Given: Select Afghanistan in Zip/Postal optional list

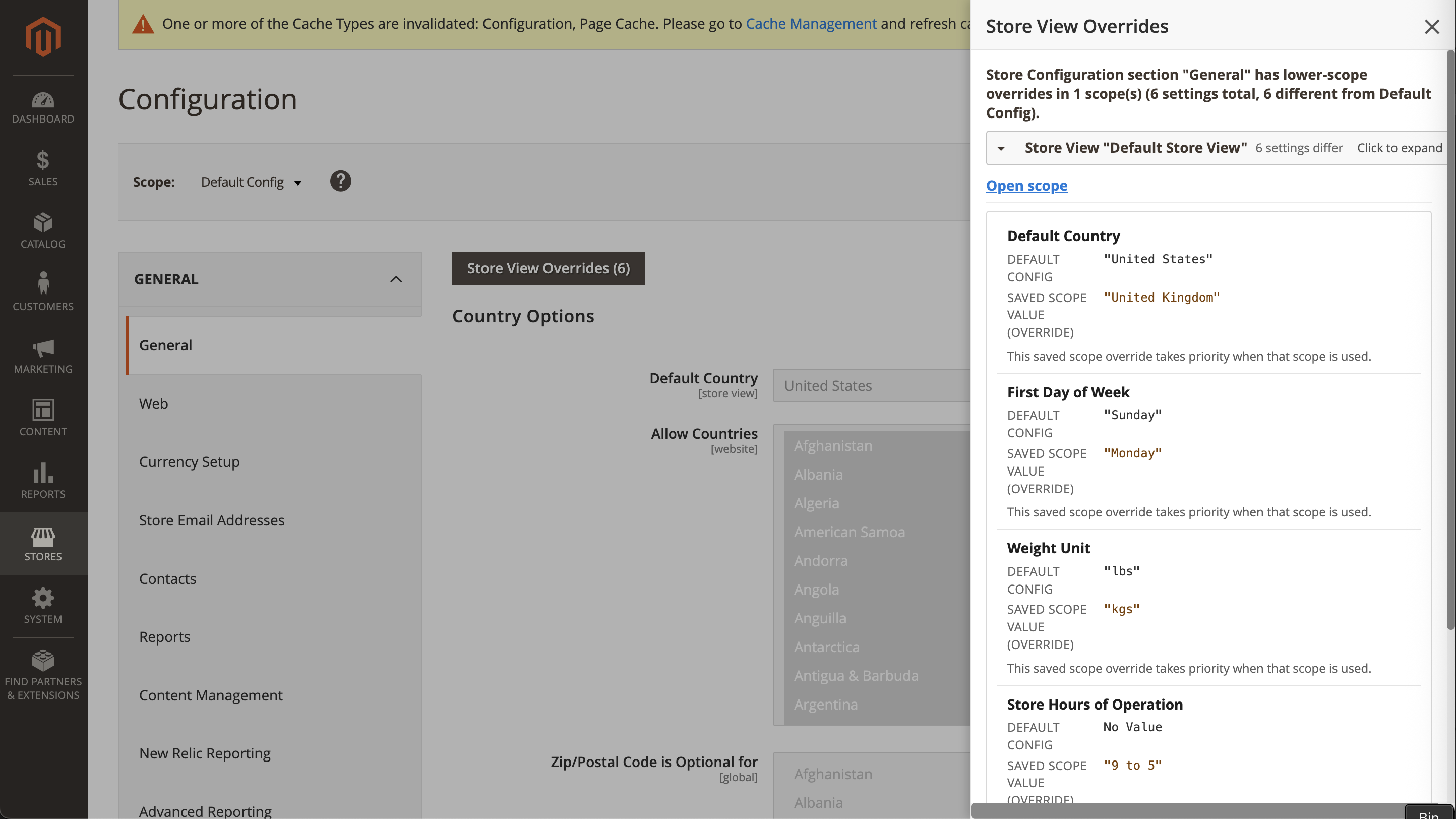Looking at the screenshot, I should (877, 774).
